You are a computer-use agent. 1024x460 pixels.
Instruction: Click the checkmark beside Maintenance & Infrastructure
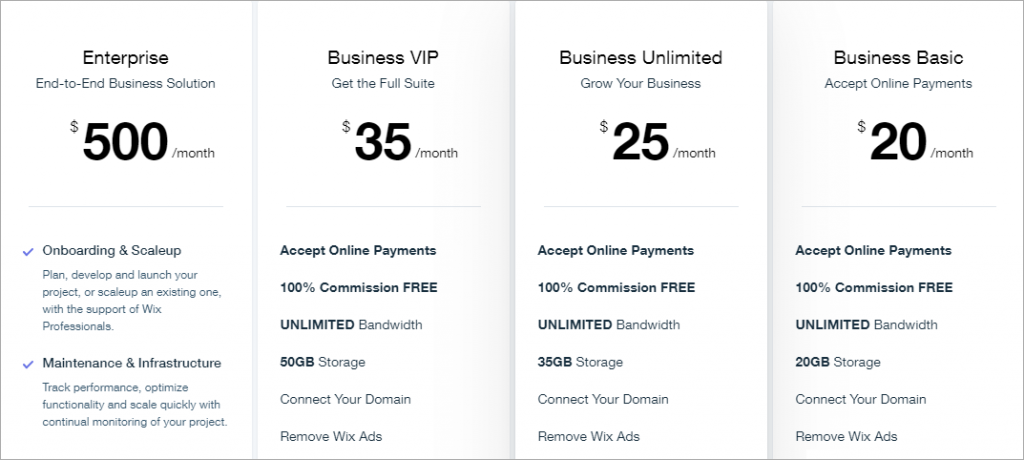[x=27, y=364]
